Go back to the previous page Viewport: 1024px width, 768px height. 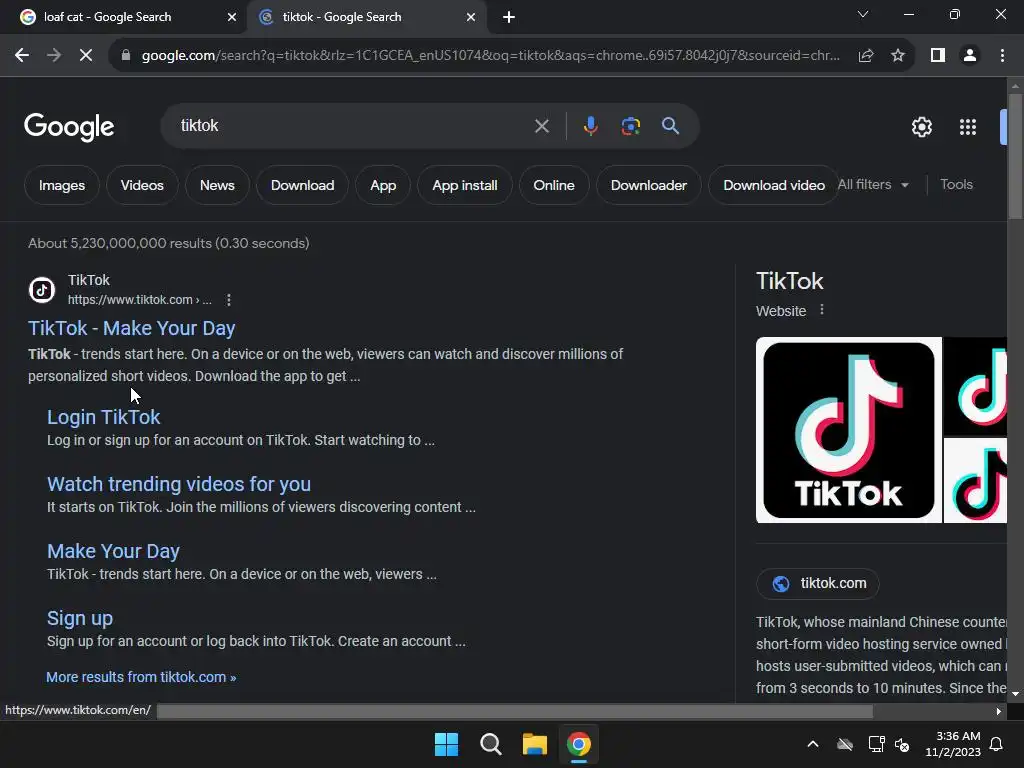click(x=22, y=56)
